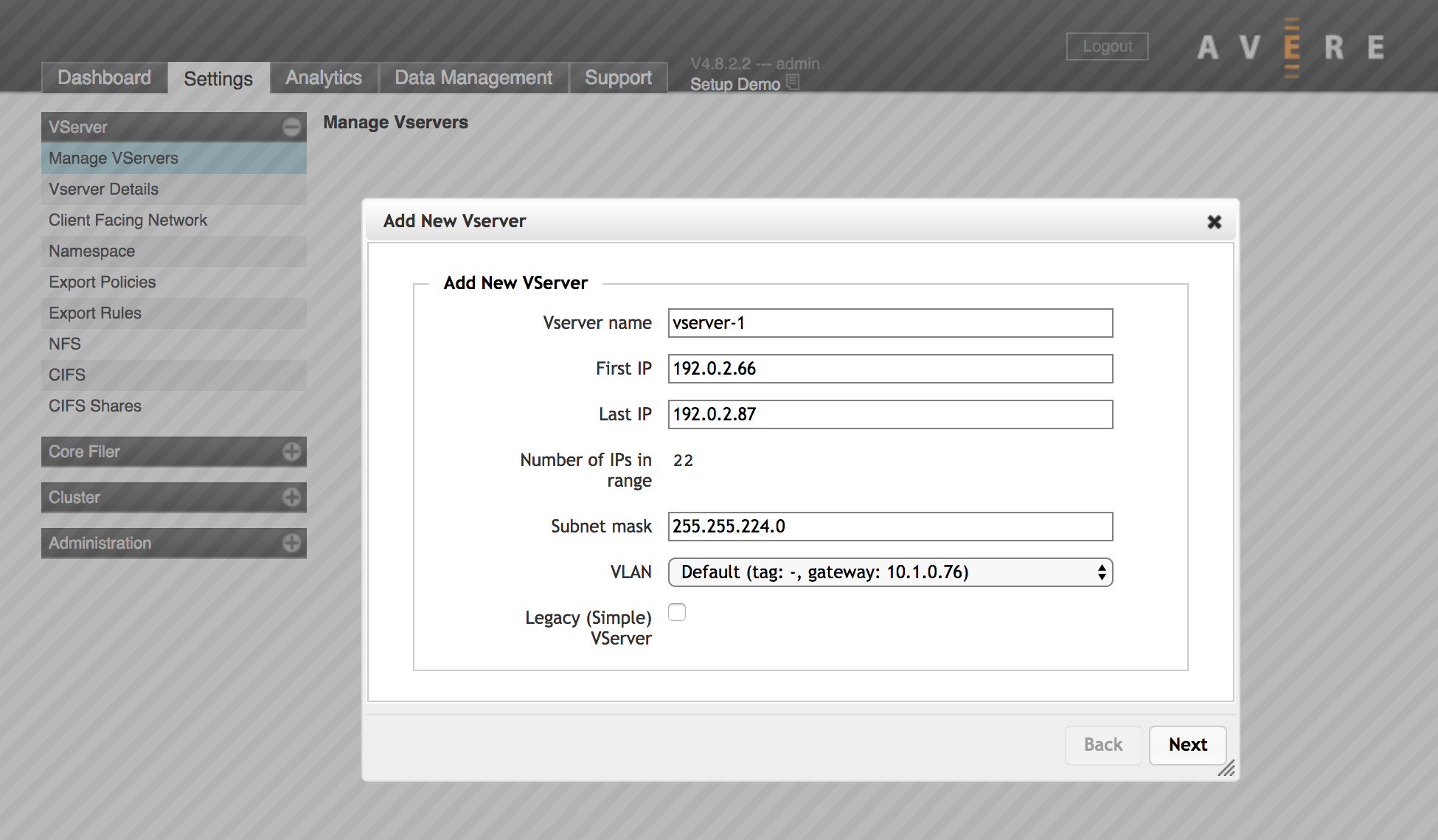1438x840 pixels.
Task: Edit the Vserver name input field
Action: coord(891,320)
